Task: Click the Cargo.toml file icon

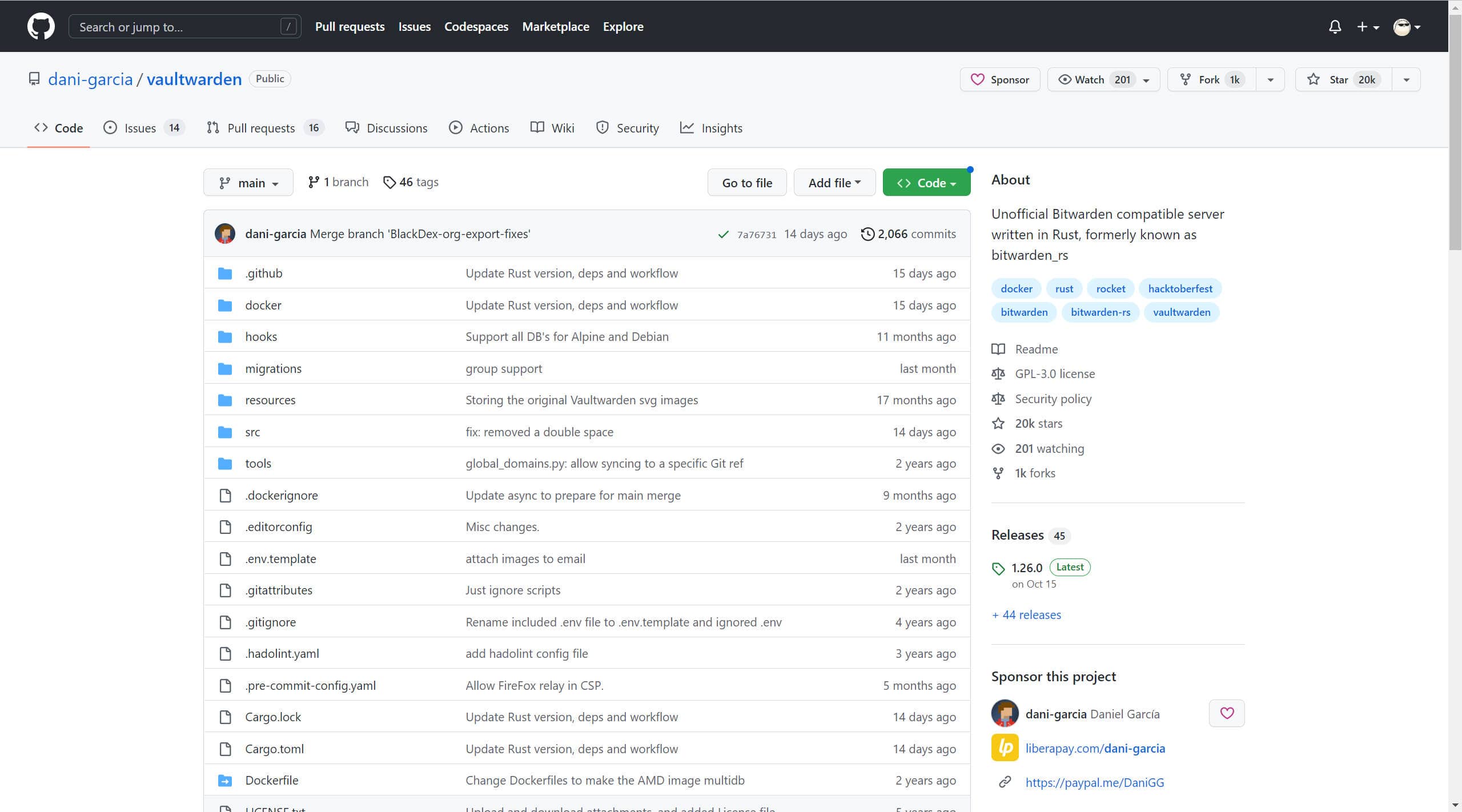Action: 226,749
